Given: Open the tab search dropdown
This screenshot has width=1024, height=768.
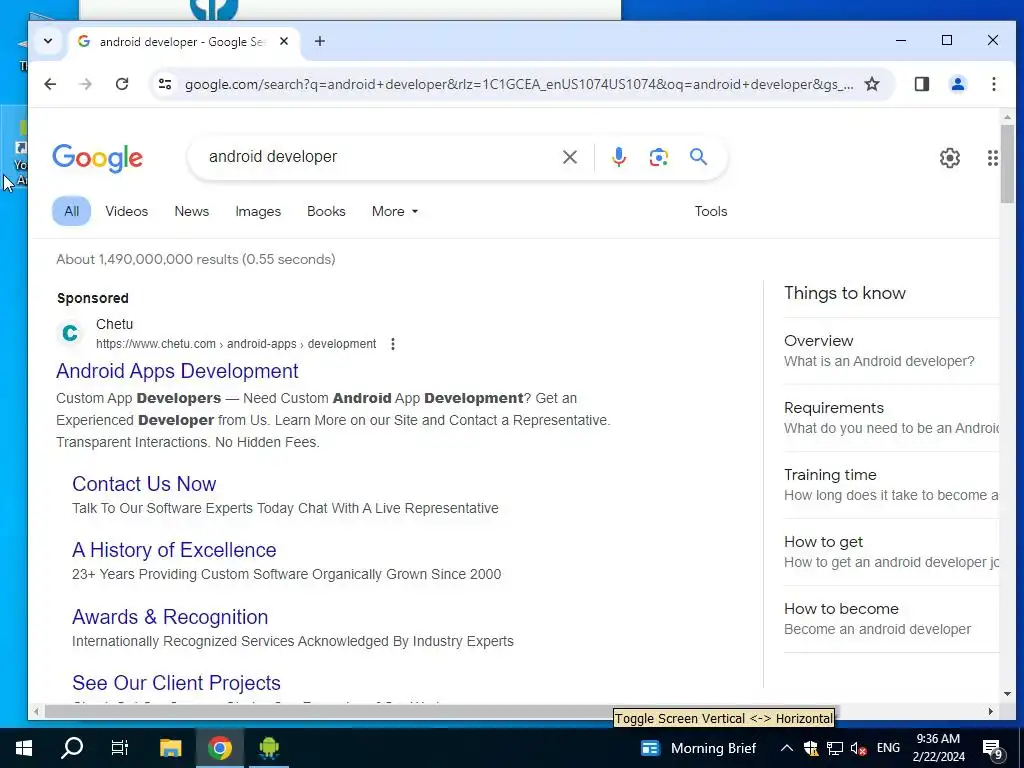Looking at the screenshot, I should pos(48,41).
